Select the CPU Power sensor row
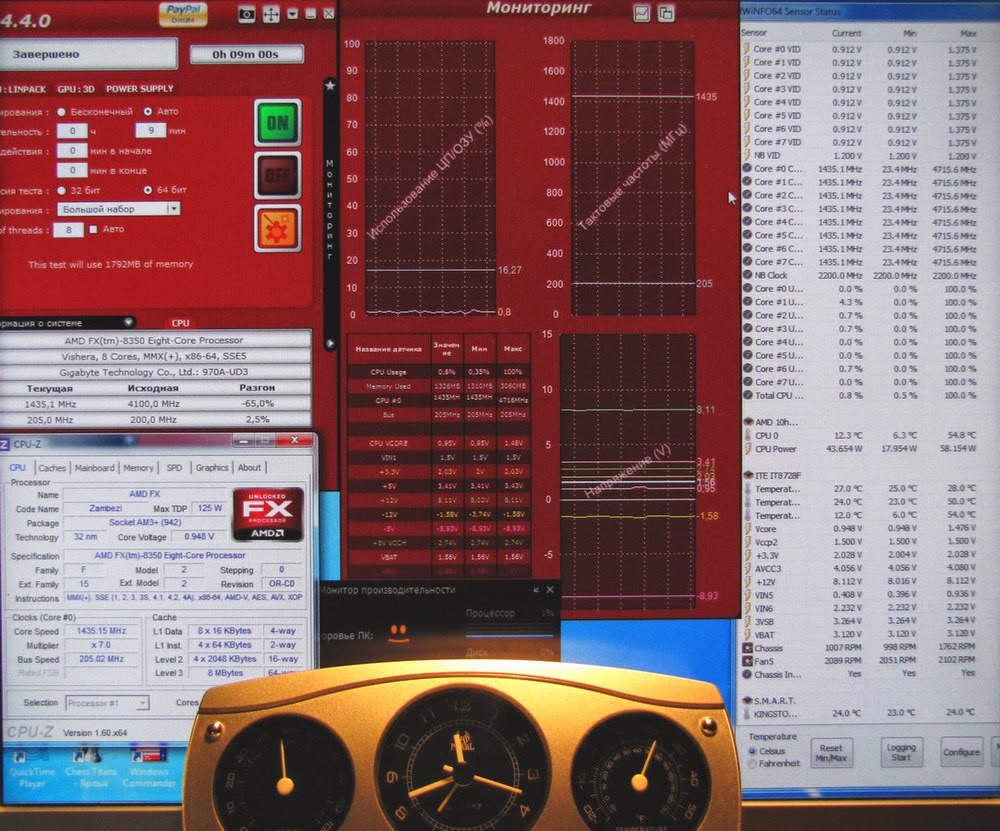 tap(860, 449)
